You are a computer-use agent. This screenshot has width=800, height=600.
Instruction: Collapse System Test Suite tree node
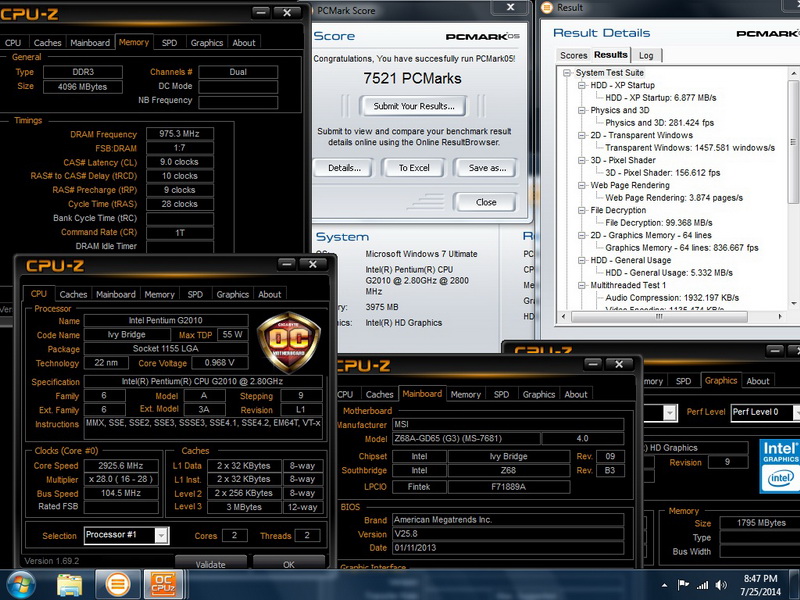[566, 73]
